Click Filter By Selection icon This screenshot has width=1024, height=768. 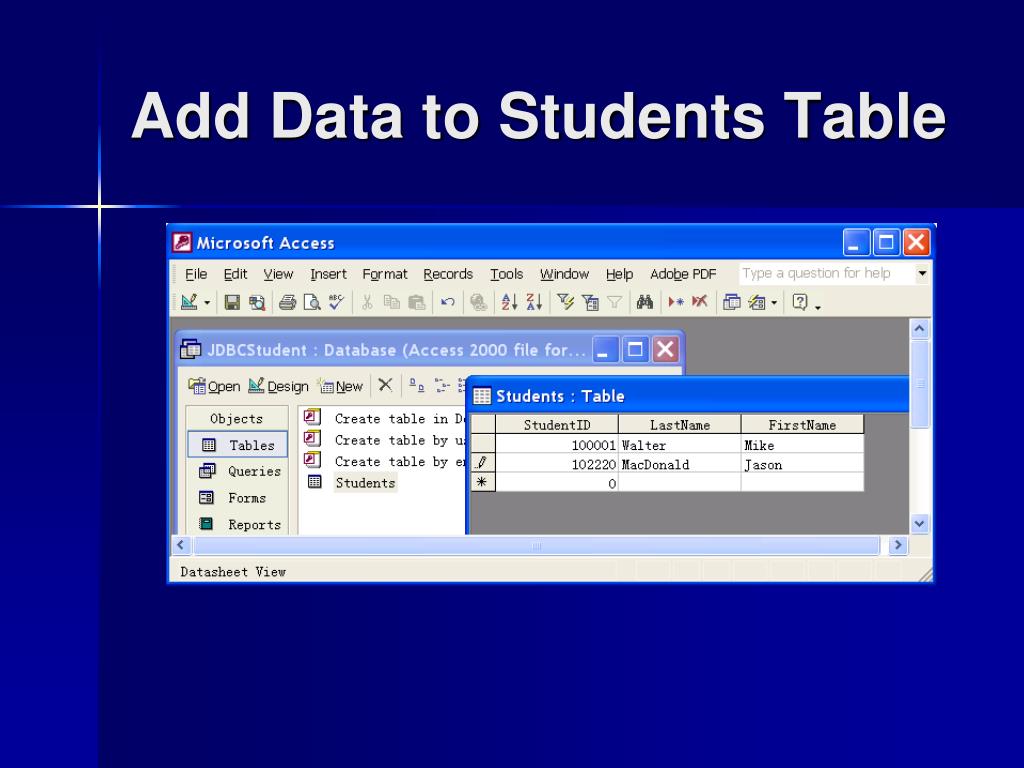566,302
